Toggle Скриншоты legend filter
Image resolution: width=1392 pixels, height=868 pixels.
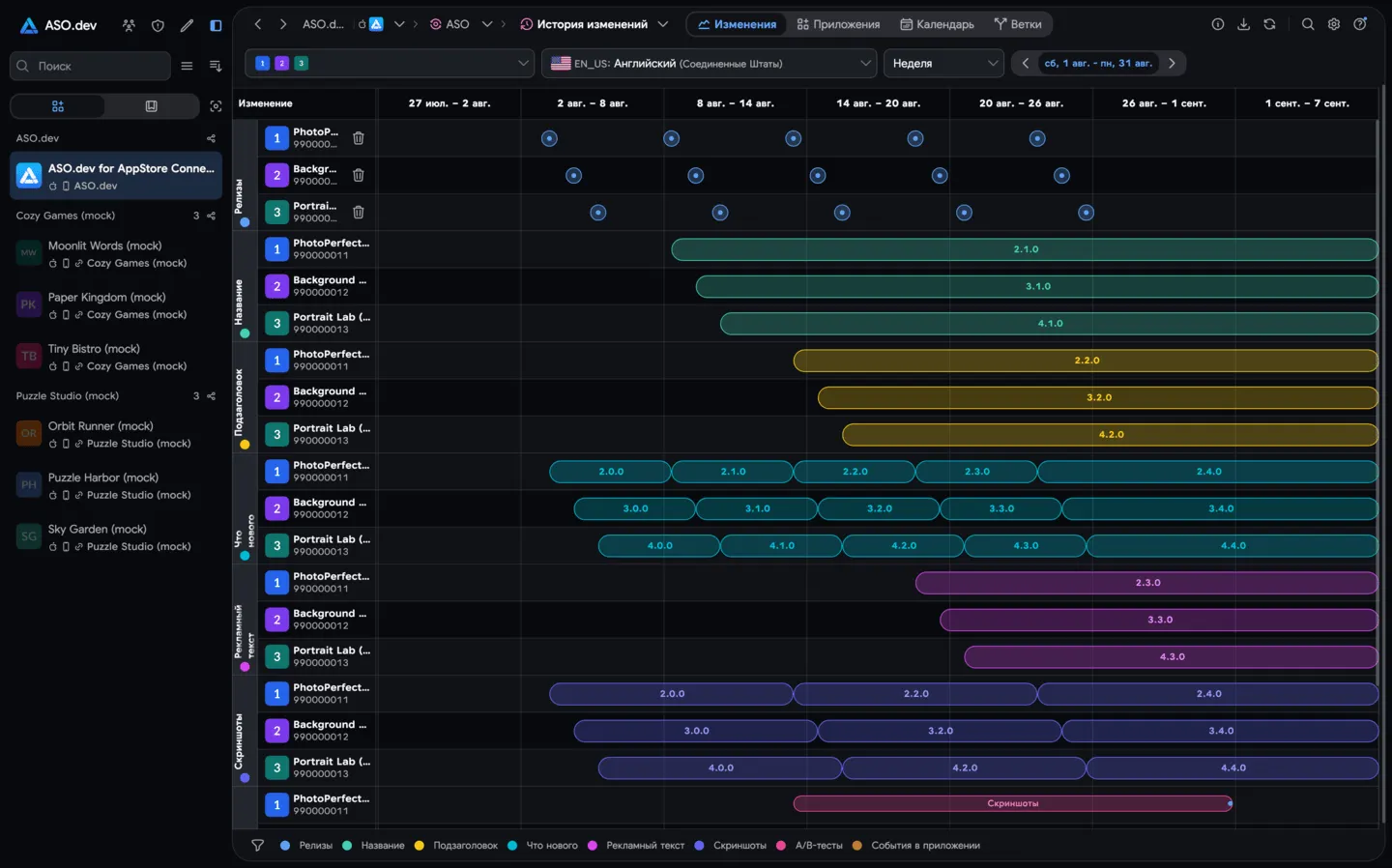[x=731, y=845]
